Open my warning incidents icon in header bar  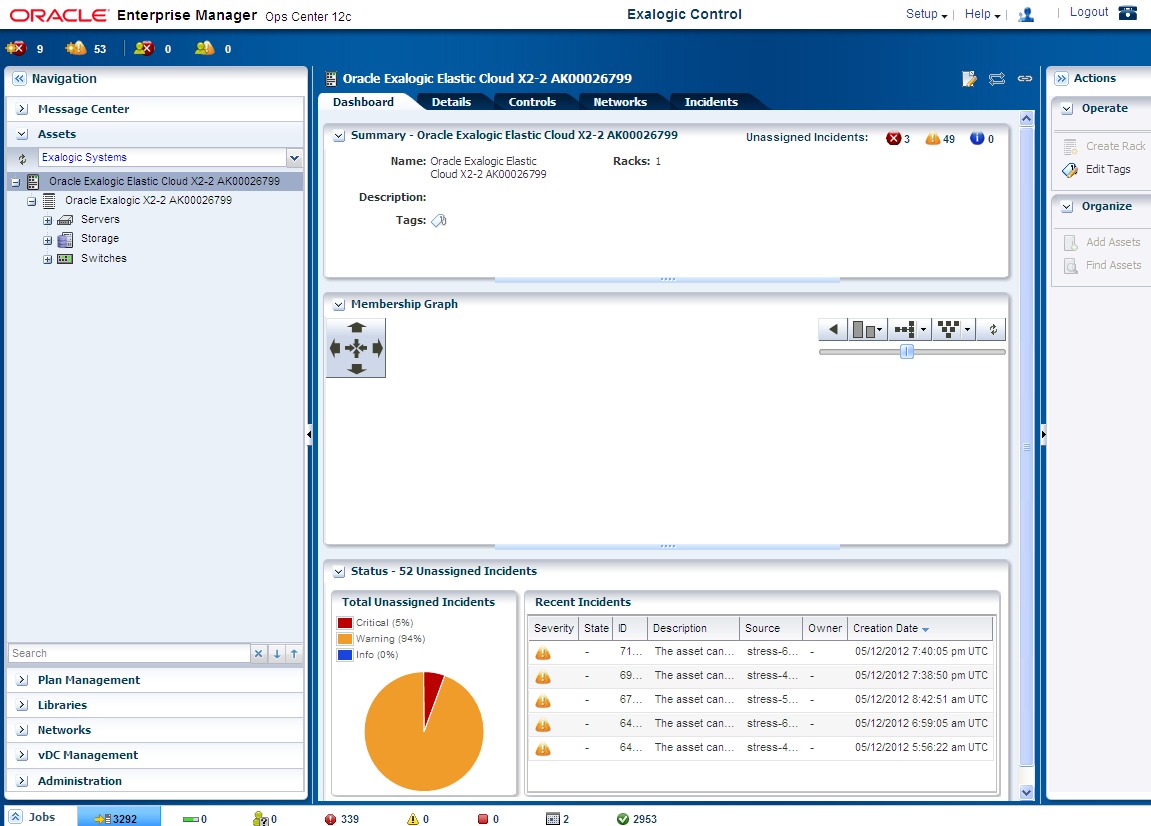(x=205, y=48)
